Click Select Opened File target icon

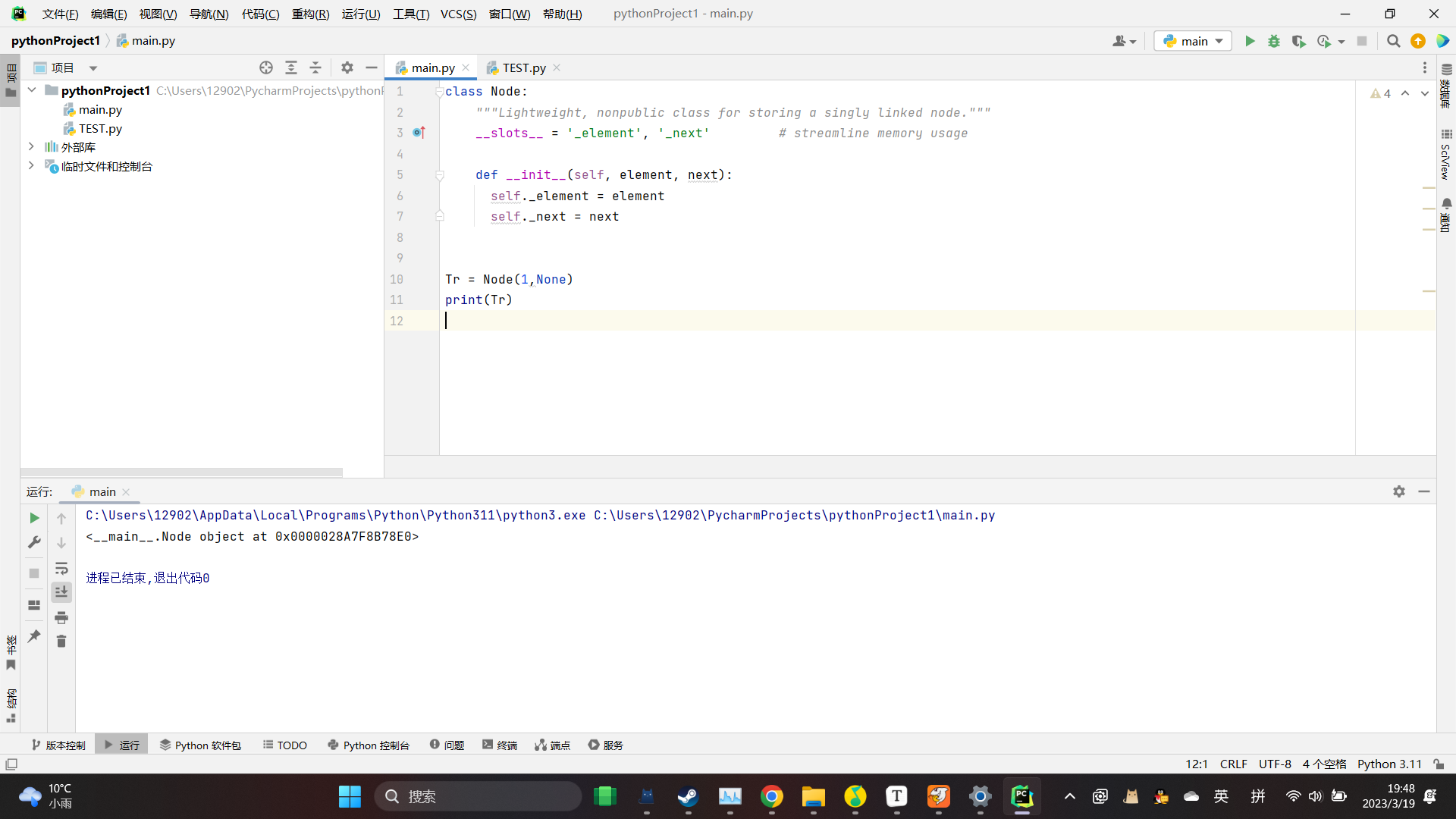pos(266,67)
